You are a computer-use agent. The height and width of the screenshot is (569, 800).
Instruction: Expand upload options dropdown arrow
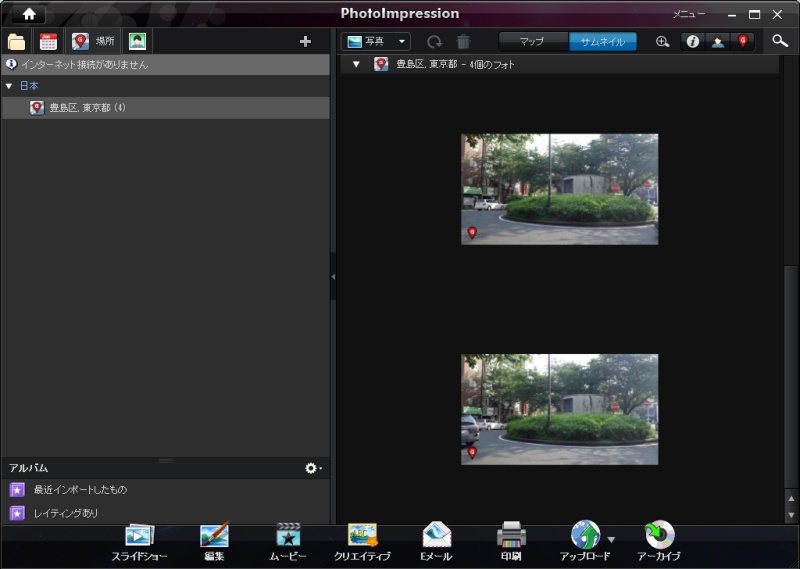[611, 539]
